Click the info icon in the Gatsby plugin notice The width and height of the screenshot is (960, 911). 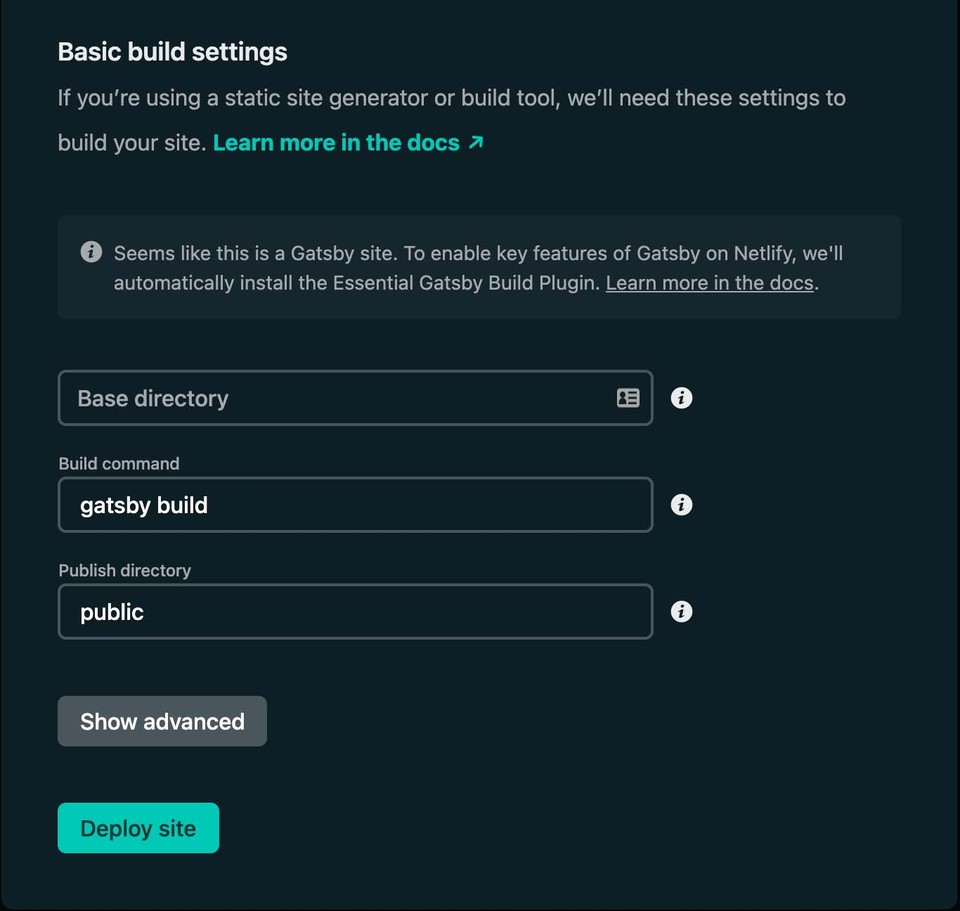(91, 252)
